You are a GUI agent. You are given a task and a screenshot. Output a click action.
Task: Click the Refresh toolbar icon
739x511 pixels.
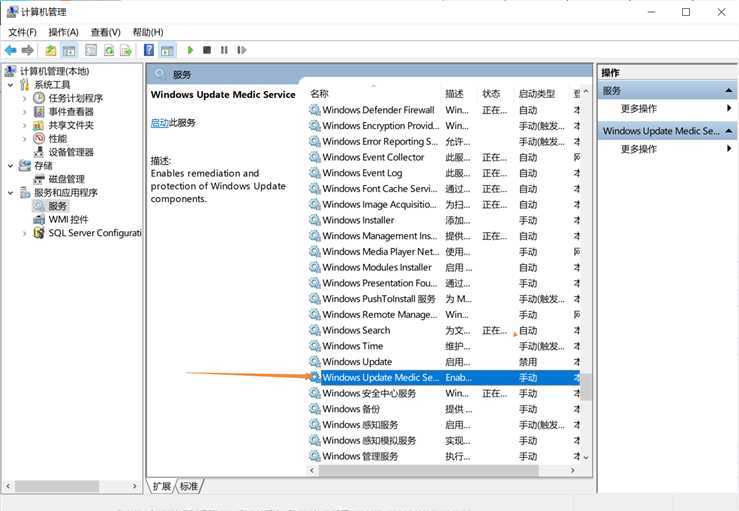click(109, 50)
